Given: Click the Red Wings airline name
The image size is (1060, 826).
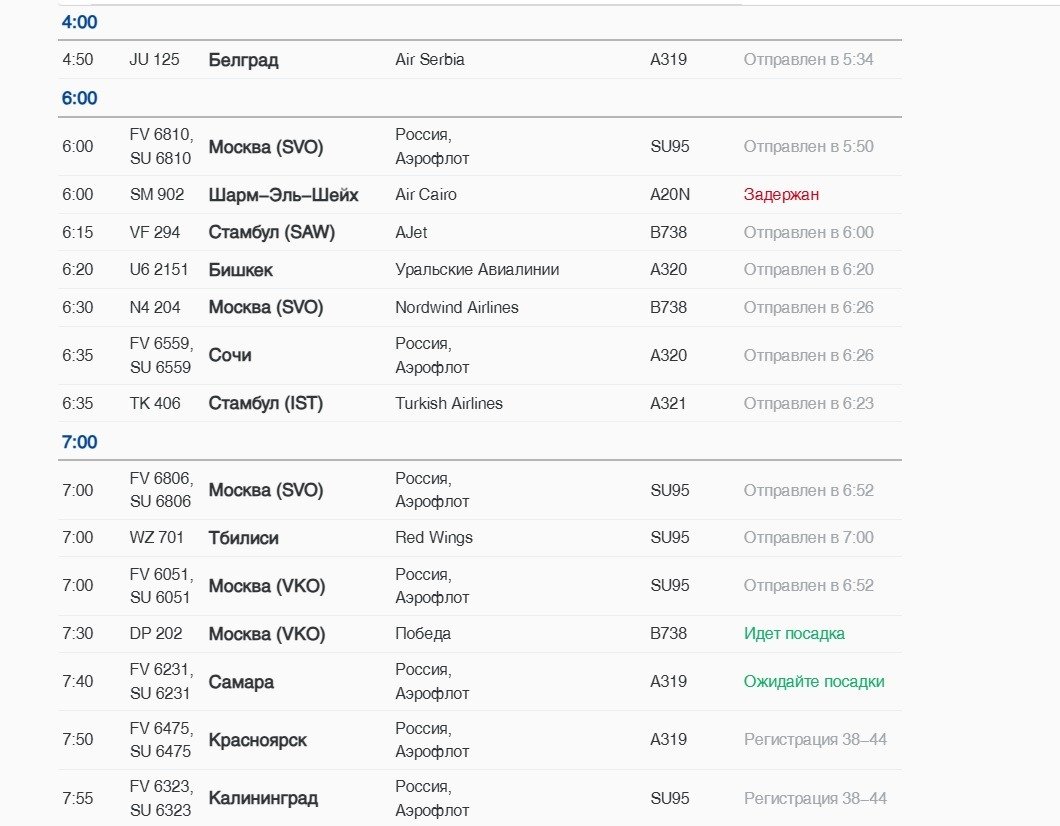Looking at the screenshot, I should point(434,538).
